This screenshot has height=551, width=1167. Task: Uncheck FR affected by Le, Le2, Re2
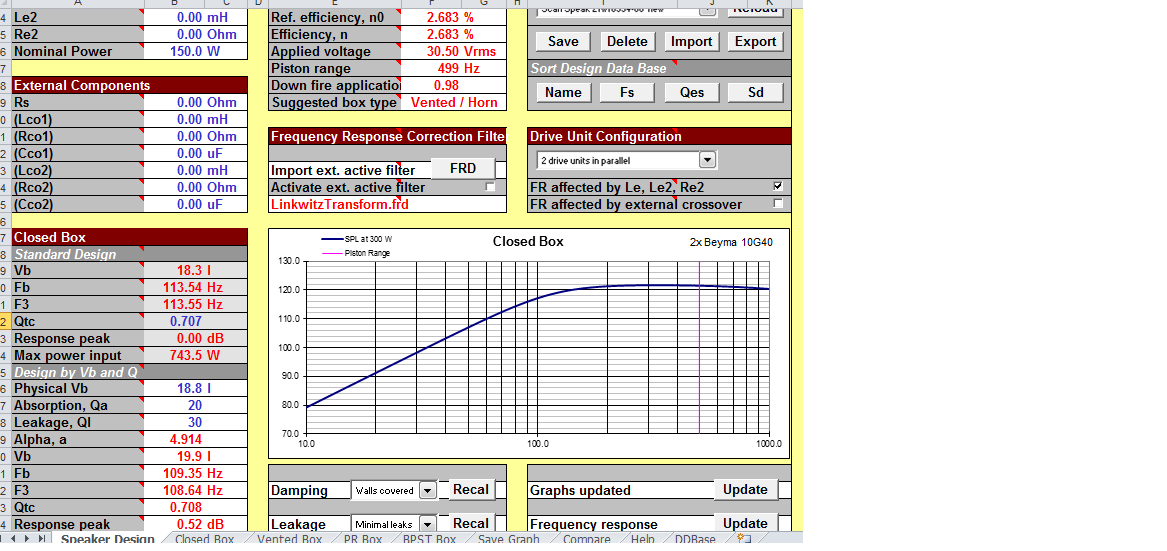[778, 186]
